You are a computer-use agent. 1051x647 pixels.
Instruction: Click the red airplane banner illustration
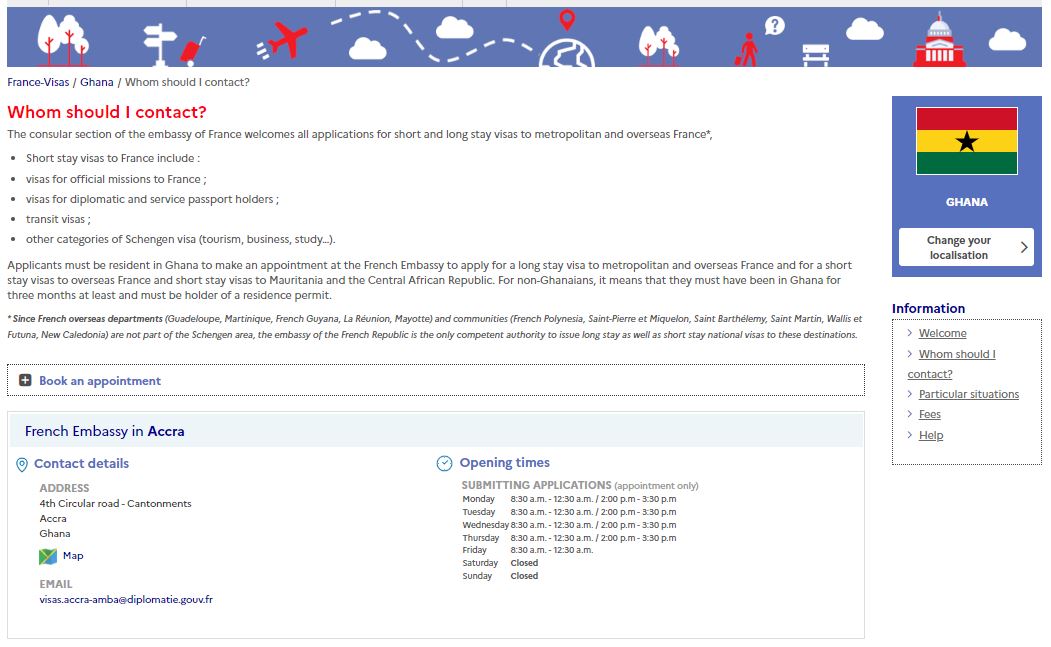click(x=283, y=40)
